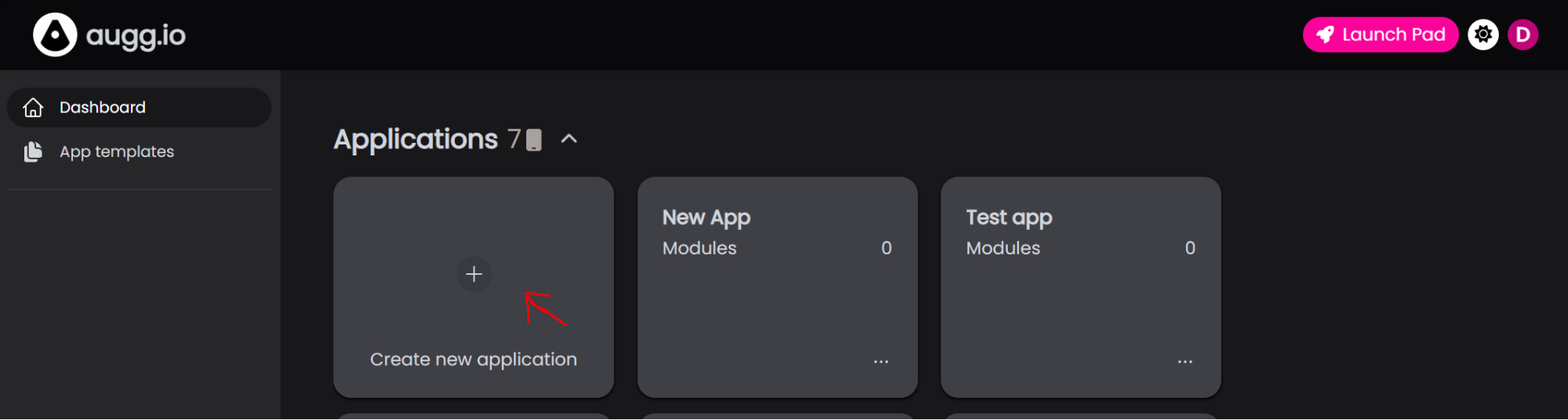
Task: Open settings via the gear icon
Action: point(1483,35)
